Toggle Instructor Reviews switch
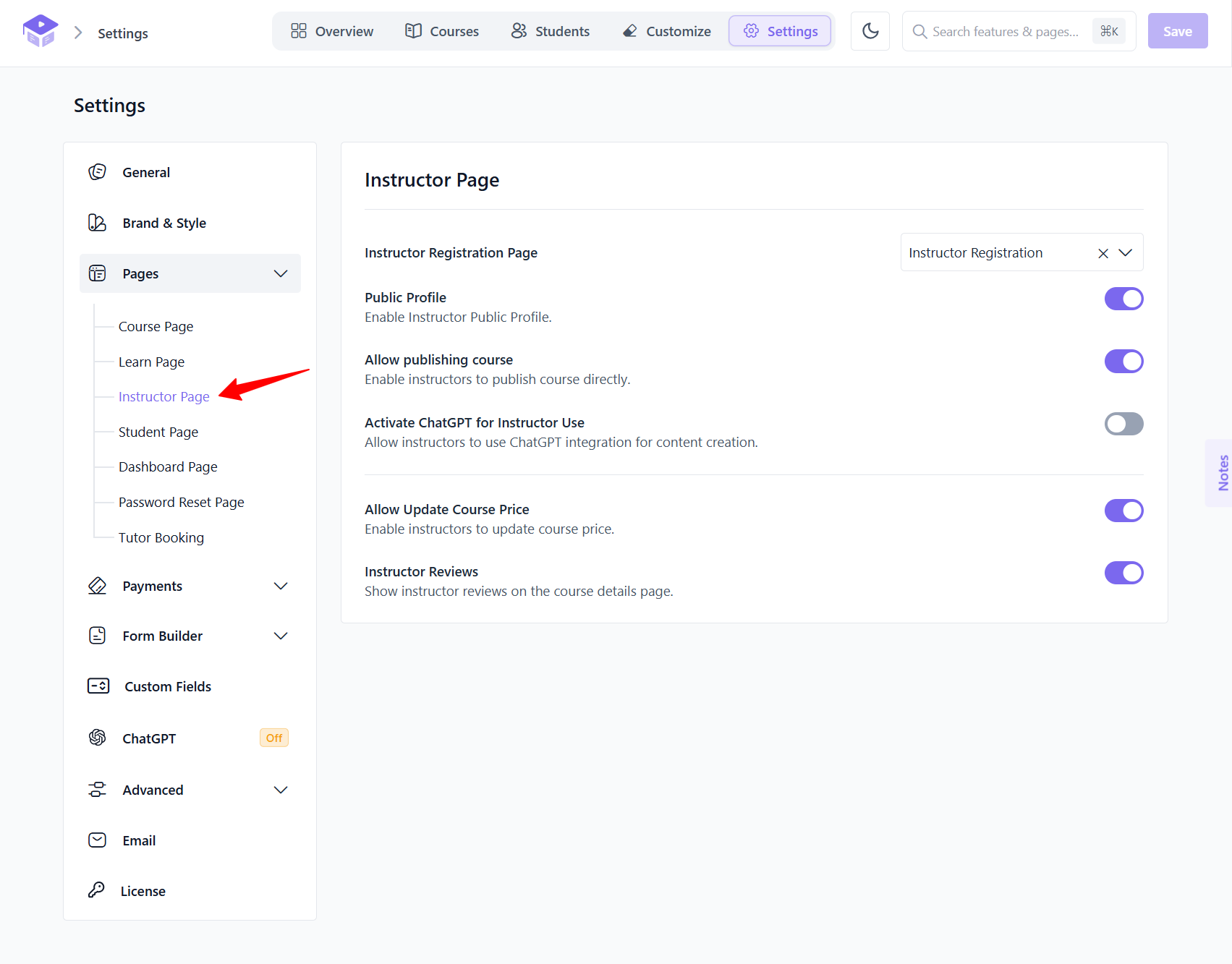Viewport: 1232px width, 964px height. pos(1123,573)
